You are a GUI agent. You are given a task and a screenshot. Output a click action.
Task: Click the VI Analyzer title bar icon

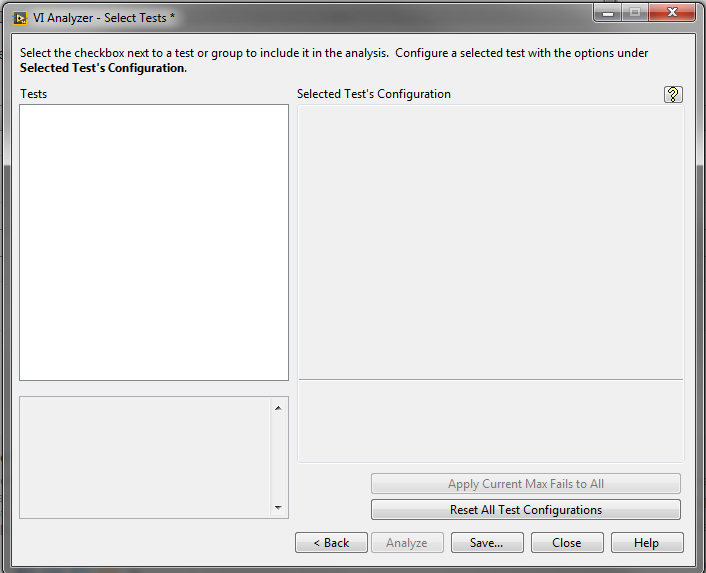tap(20, 18)
